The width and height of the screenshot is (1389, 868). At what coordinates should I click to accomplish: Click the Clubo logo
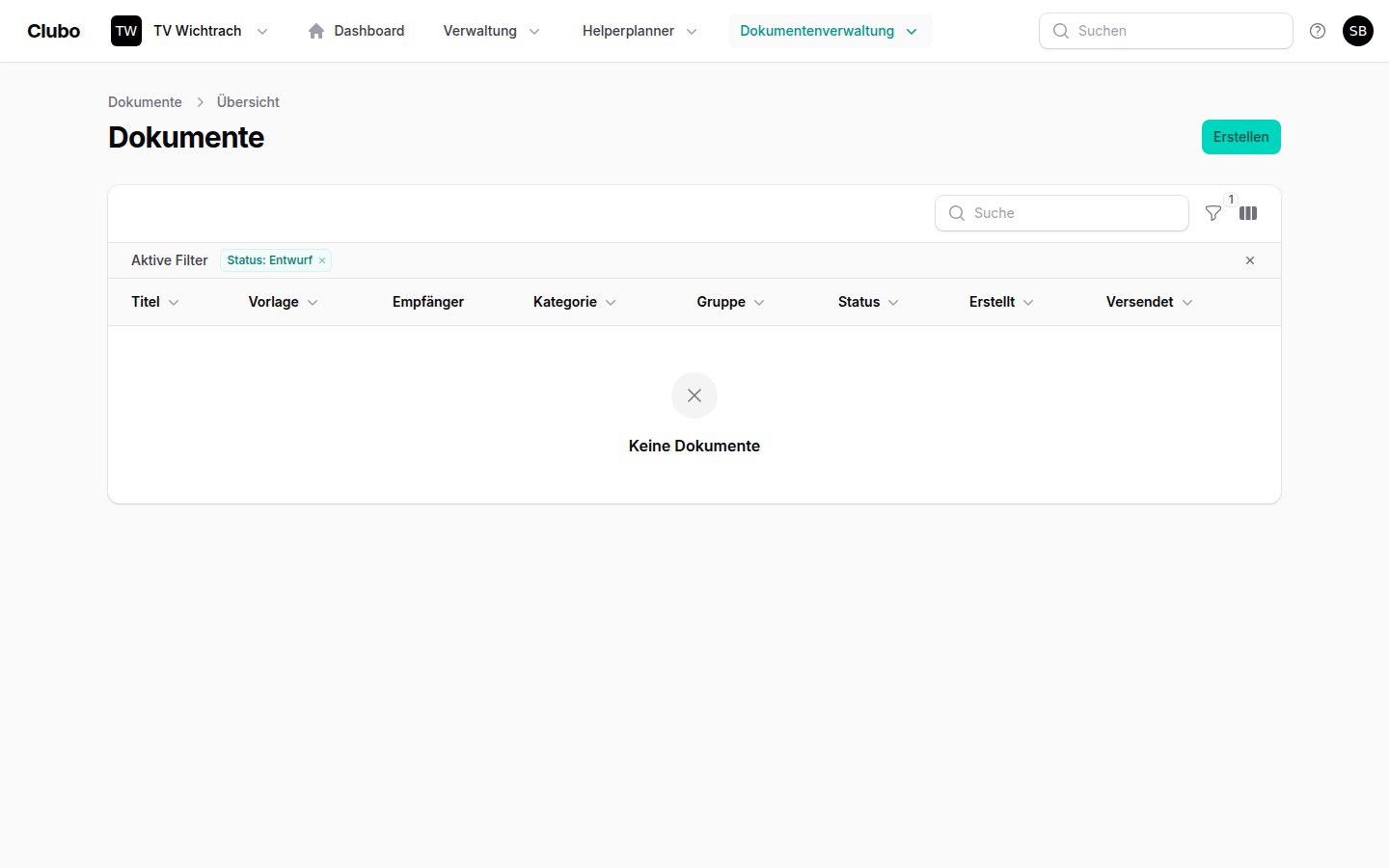click(x=54, y=31)
